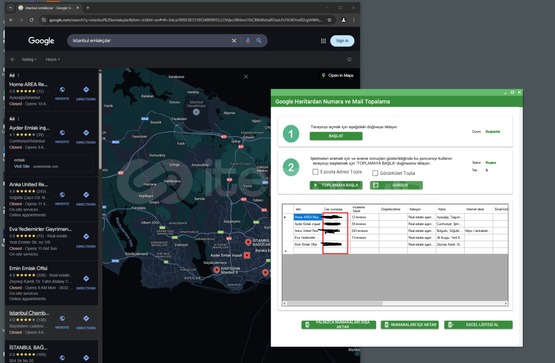Screen dimensions: 555x363
Task: Go back using the Chrome back arrow
Action: pos(11,20)
